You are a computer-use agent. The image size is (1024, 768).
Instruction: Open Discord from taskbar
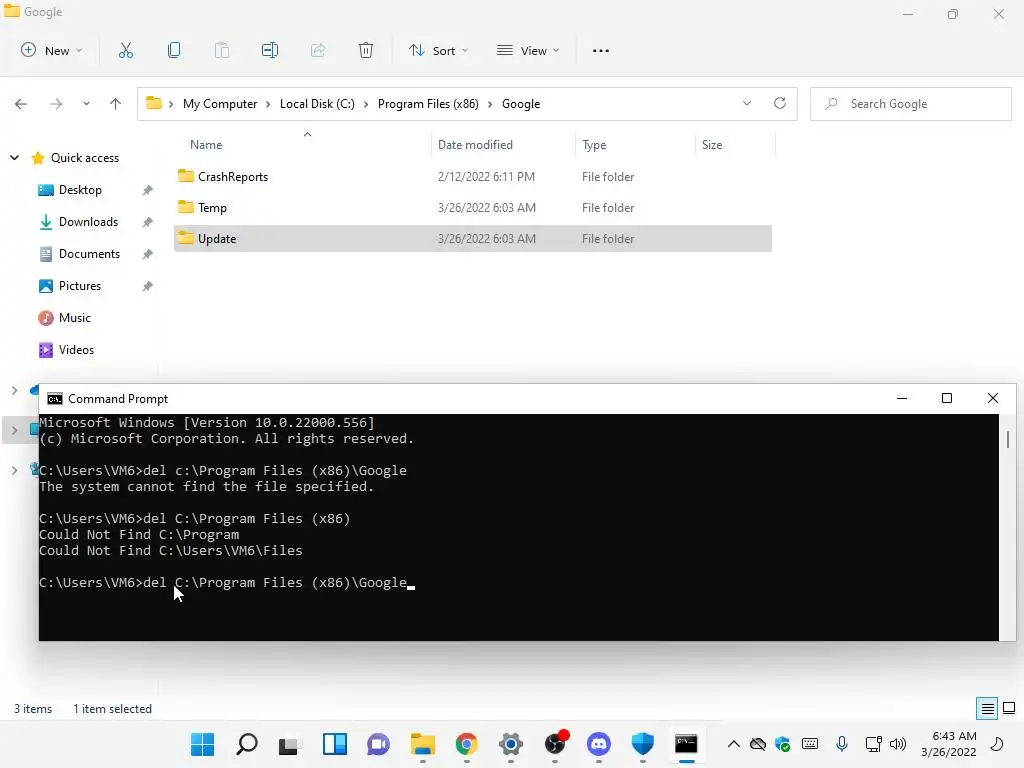click(599, 744)
